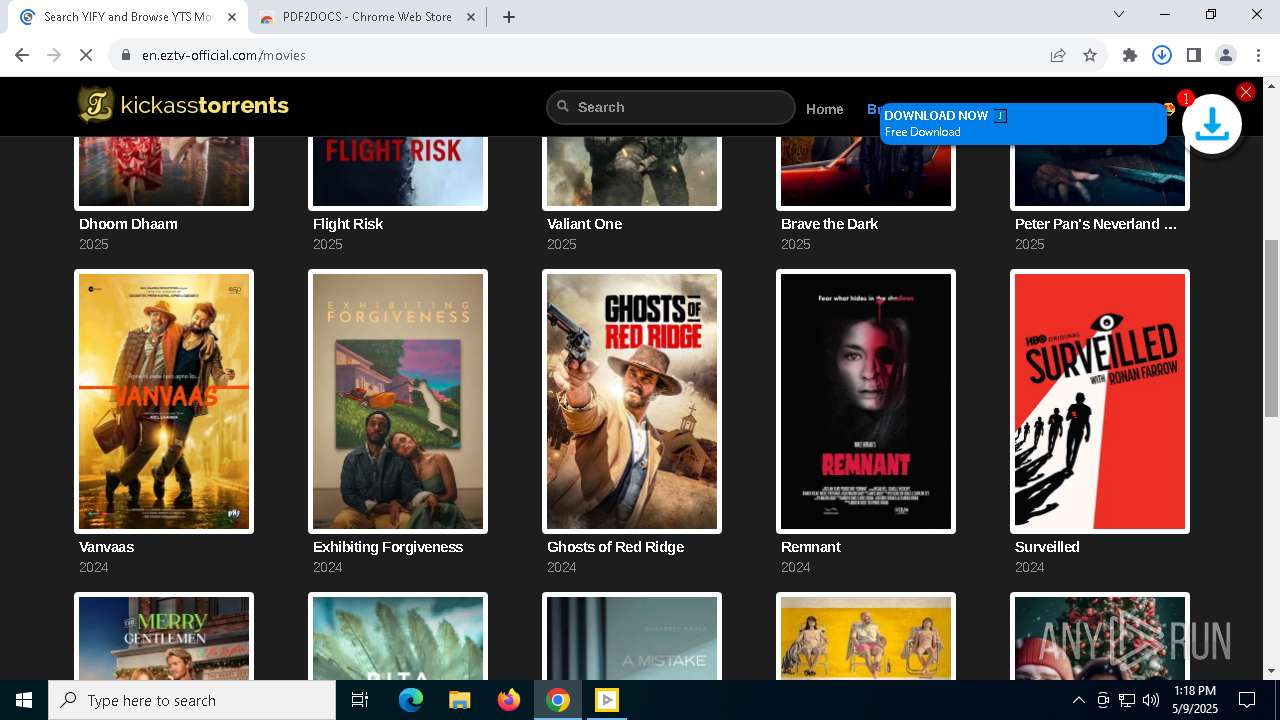Click the Vanvaas title text
The height and width of the screenshot is (720, 1280).
(x=106, y=547)
